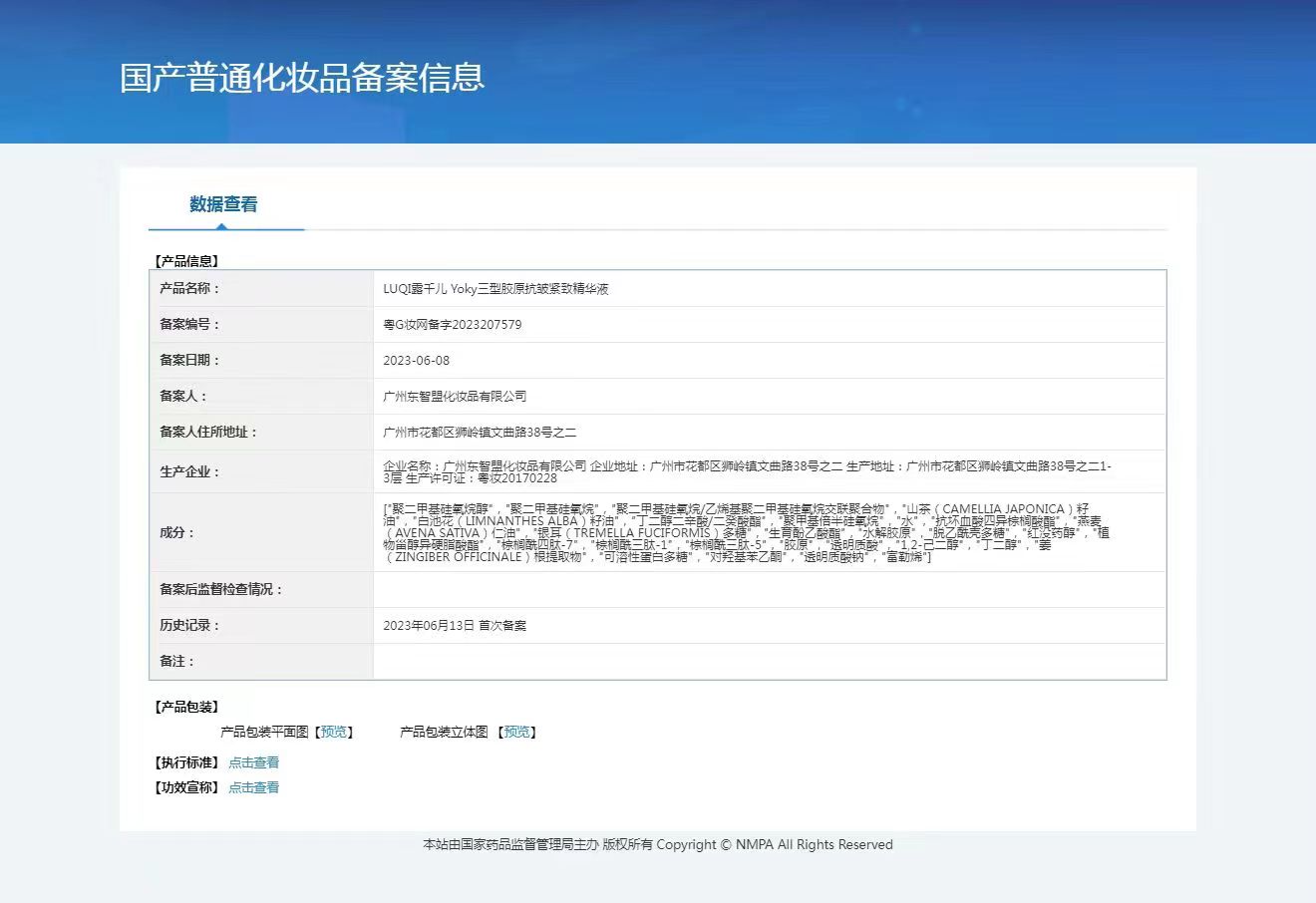
Task: Click the empty 备案后监督检查情况 value cell
Action: 768,590
